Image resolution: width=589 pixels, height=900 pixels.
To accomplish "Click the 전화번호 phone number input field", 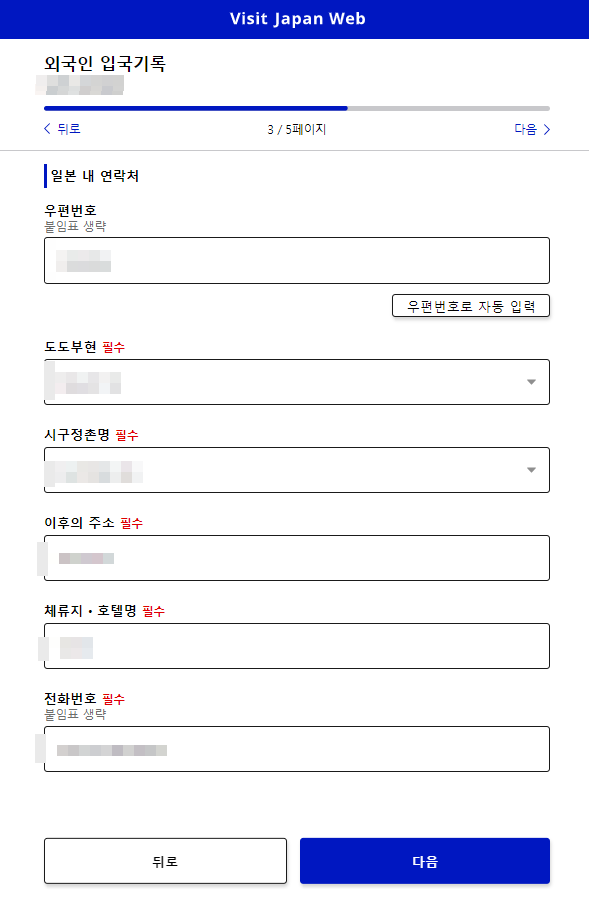I will pyautogui.click(x=296, y=749).
